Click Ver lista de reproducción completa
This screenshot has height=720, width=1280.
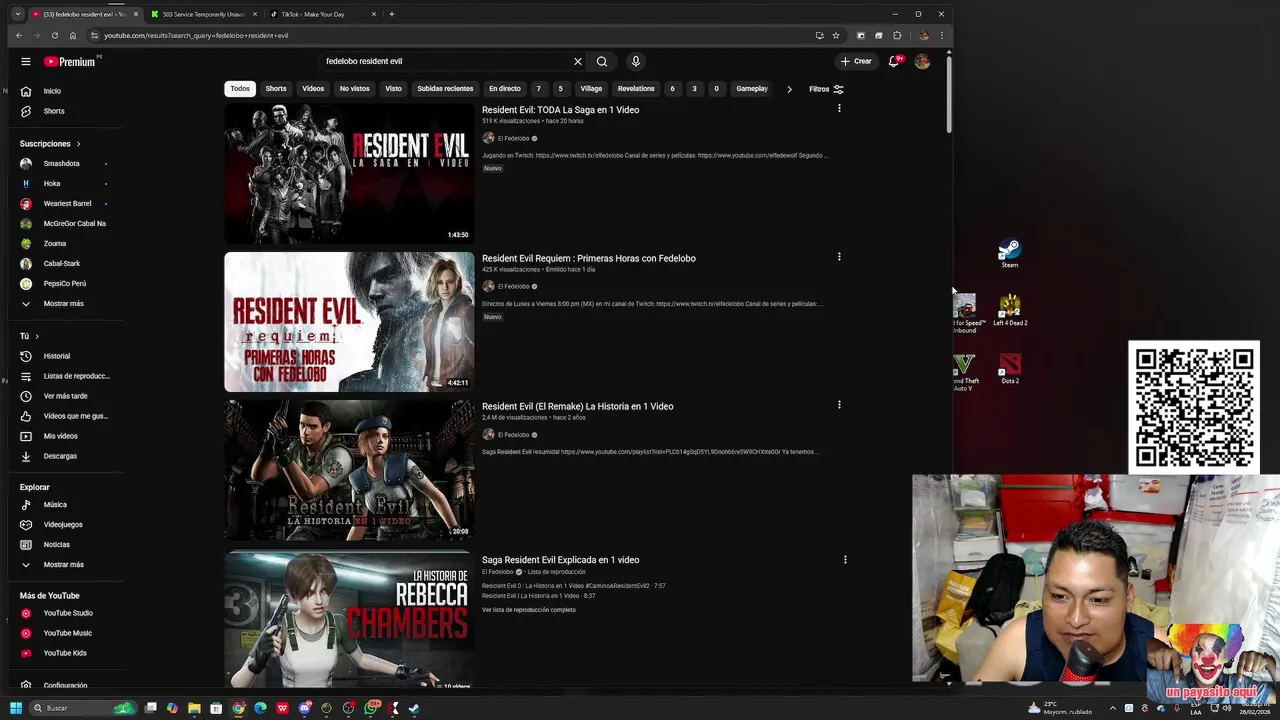click(529, 610)
